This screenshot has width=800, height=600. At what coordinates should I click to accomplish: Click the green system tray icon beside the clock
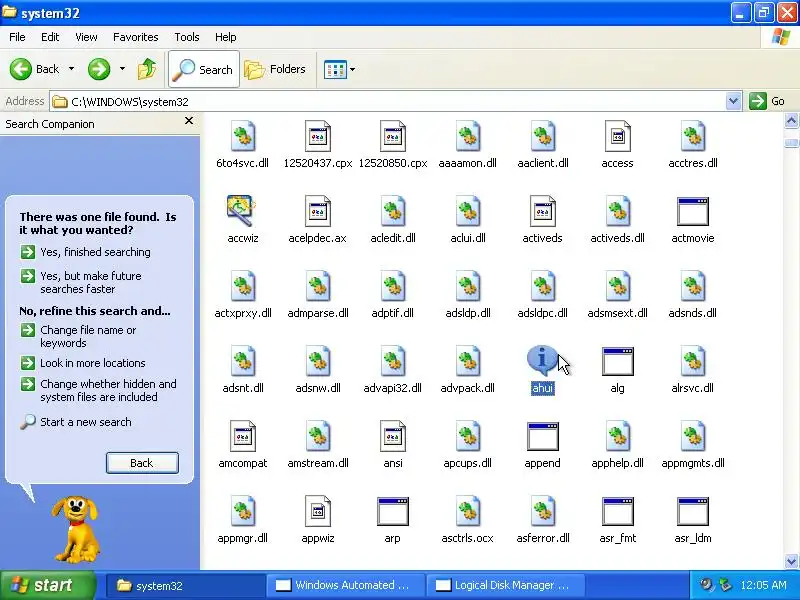pos(725,585)
